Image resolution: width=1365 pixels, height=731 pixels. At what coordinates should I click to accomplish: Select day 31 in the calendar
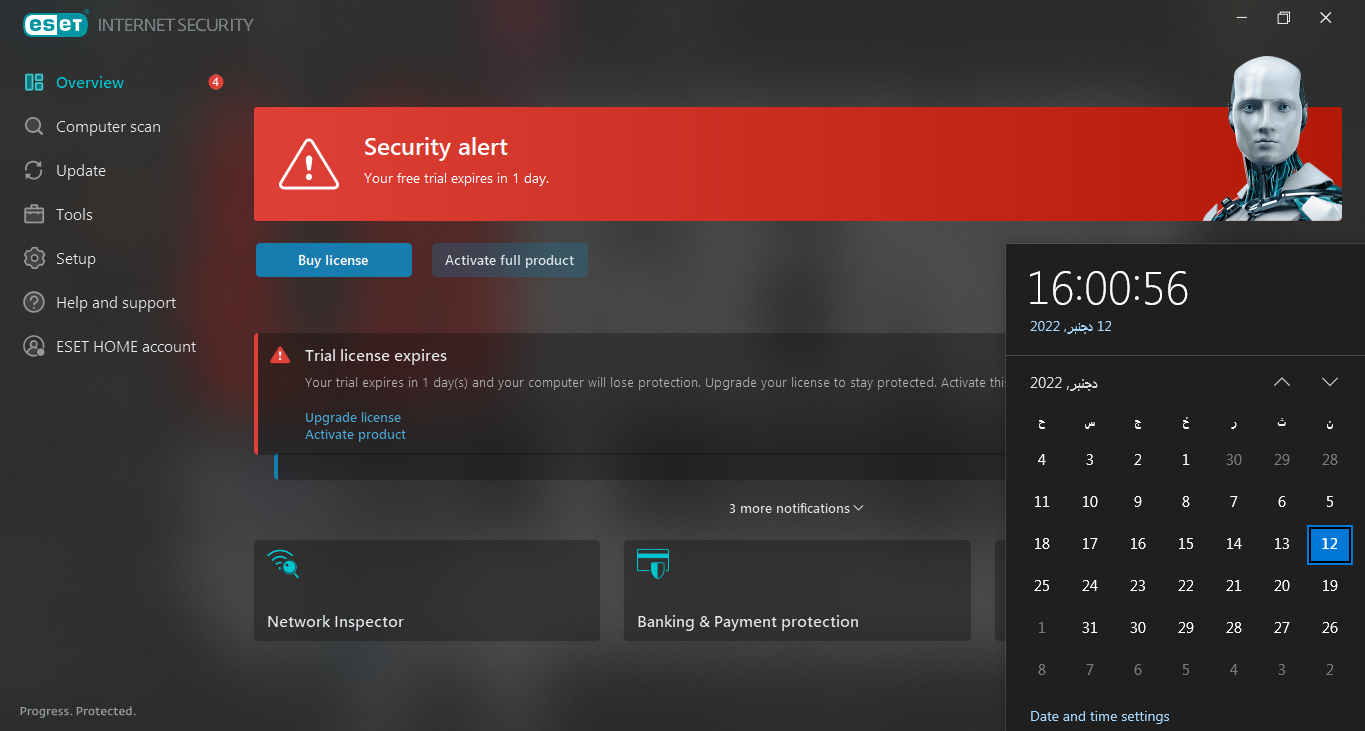coord(1090,628)
